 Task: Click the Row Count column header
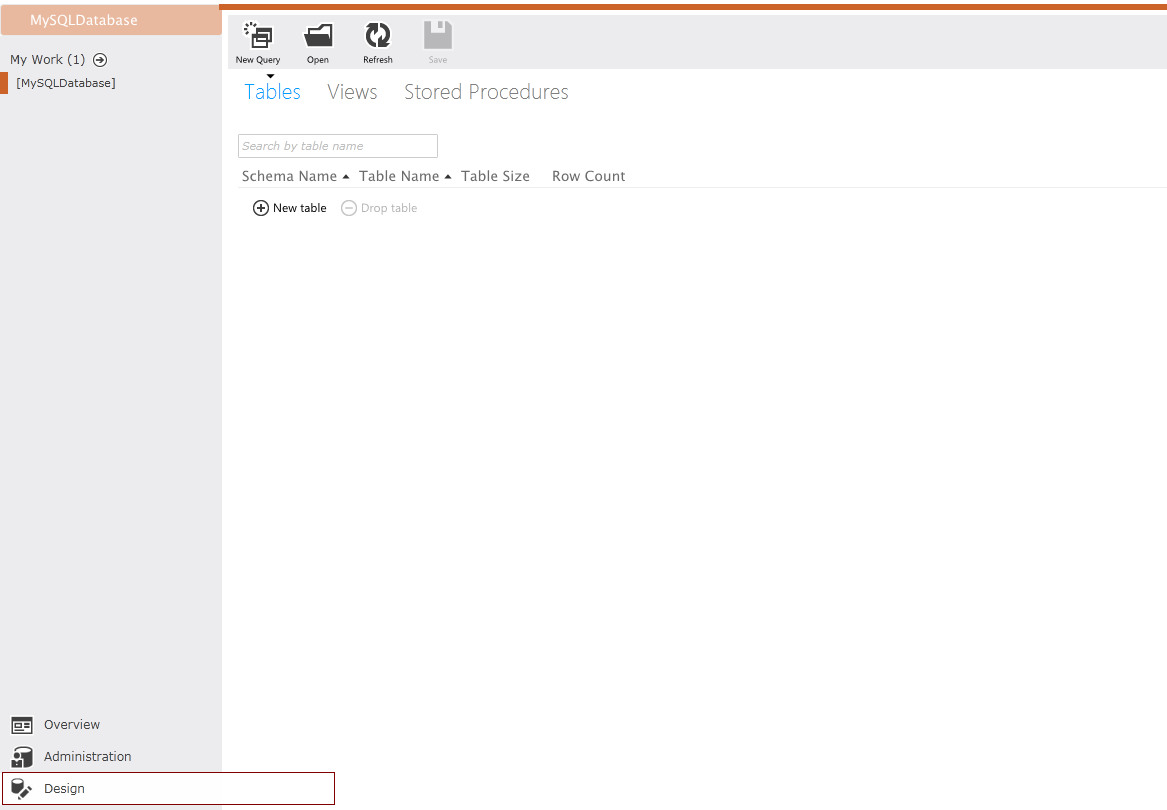point(588,176)
